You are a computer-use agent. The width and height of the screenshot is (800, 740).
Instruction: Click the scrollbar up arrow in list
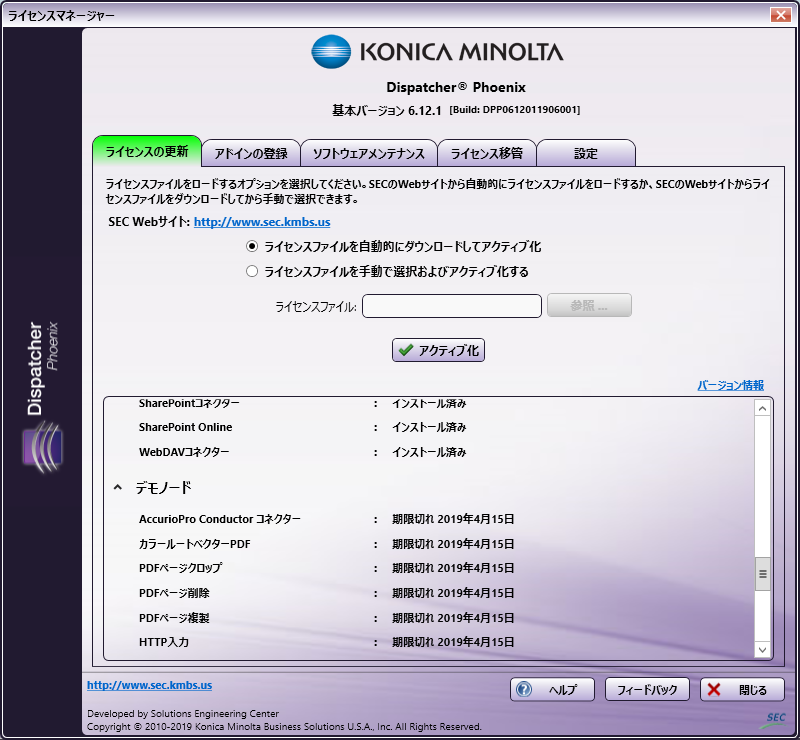762,408
